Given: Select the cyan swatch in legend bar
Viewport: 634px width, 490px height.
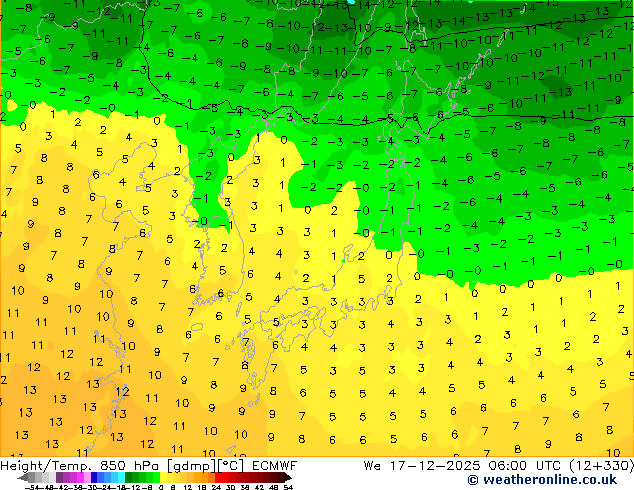Looking at the screenshot, I should tap(121, 477).
